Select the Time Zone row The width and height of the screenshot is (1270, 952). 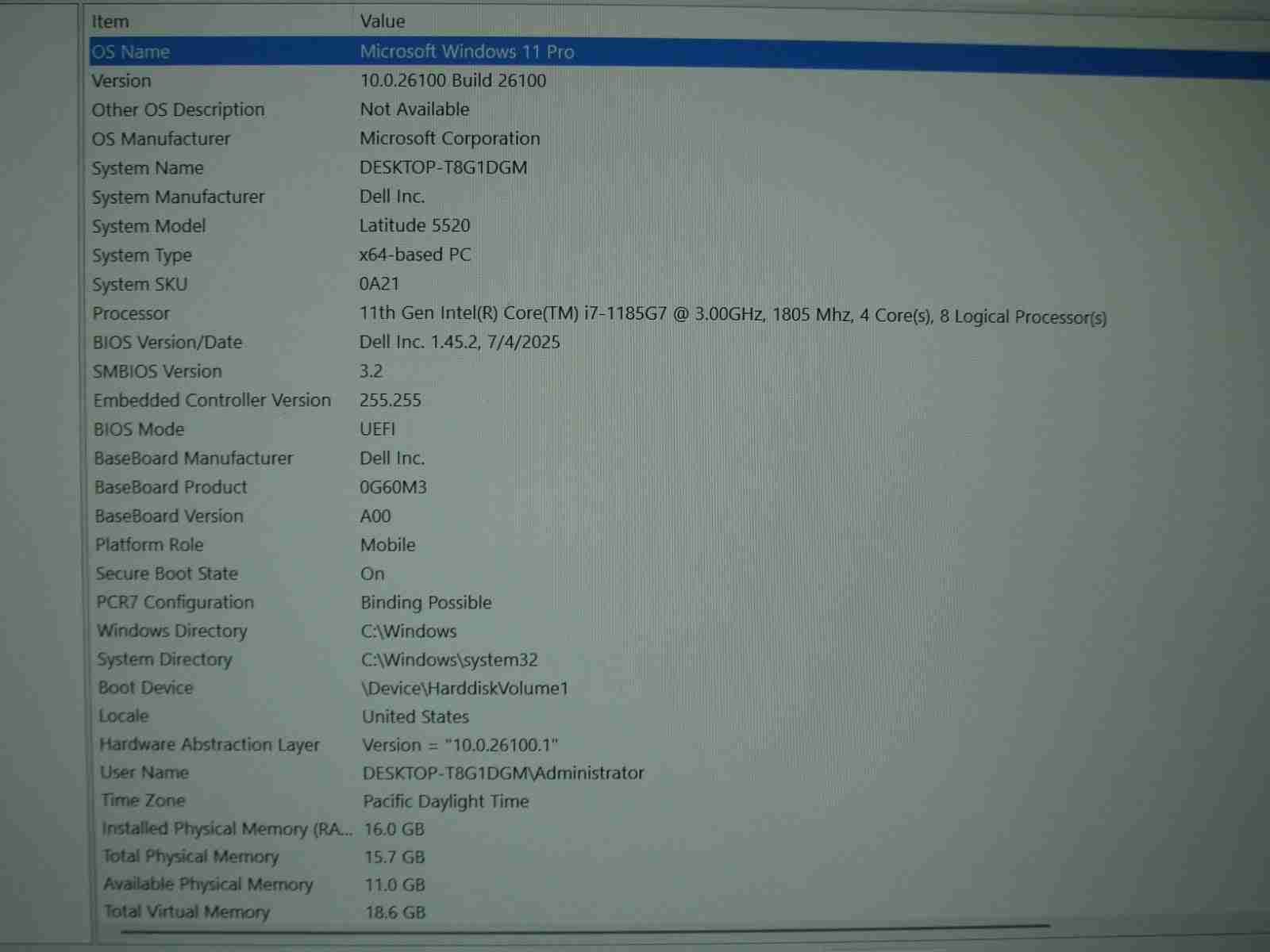[143, 800]
